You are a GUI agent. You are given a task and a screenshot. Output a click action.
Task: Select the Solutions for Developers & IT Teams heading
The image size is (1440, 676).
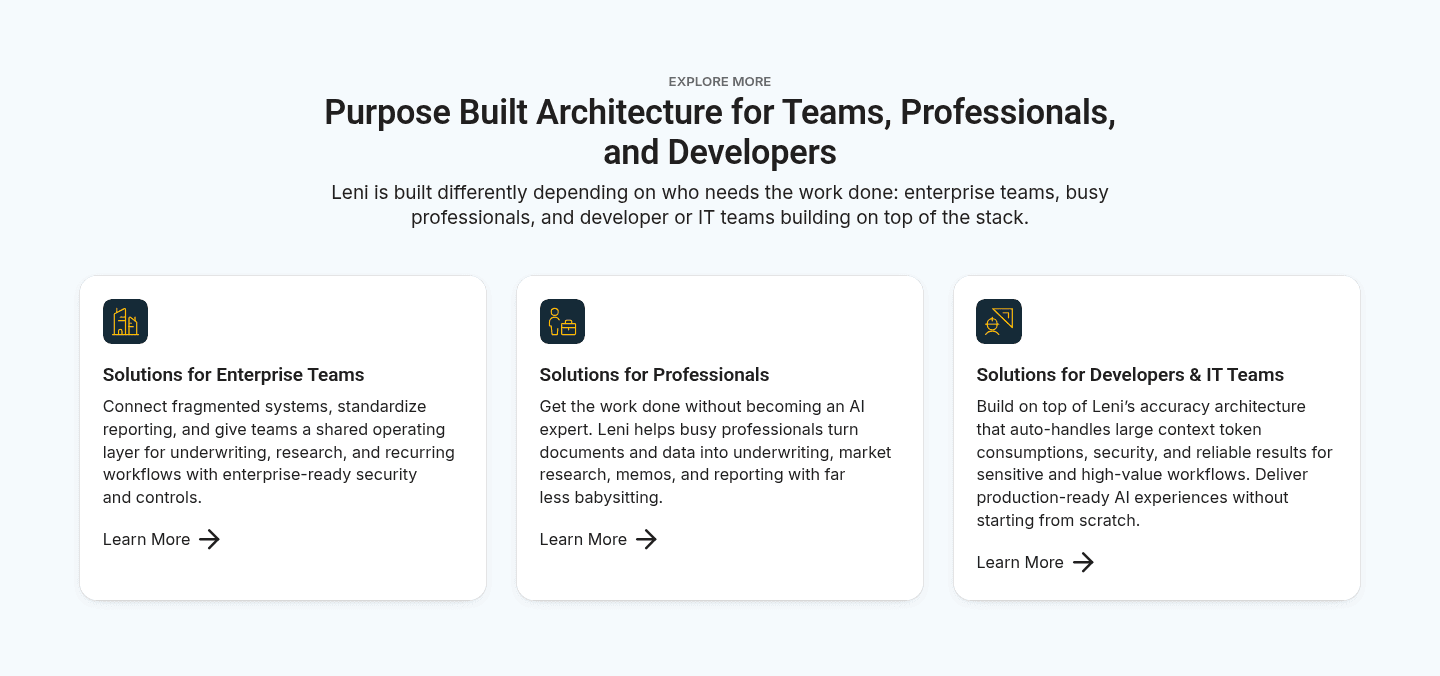1130,375
